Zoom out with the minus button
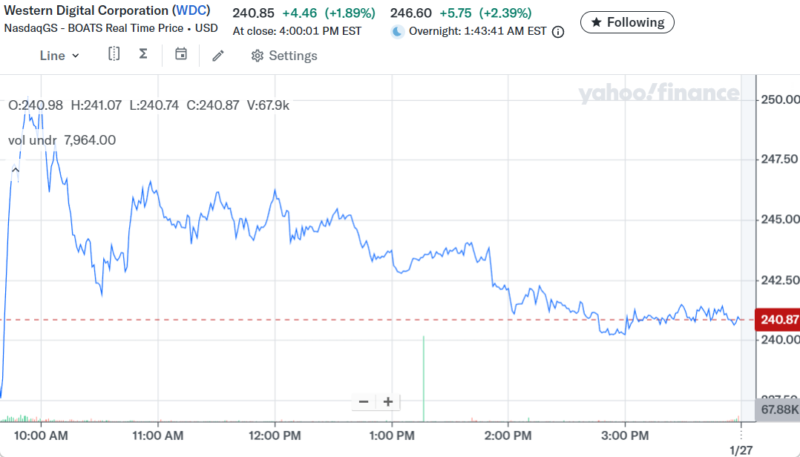This screenshot has height=457, width=800. (x=363, y=402)
